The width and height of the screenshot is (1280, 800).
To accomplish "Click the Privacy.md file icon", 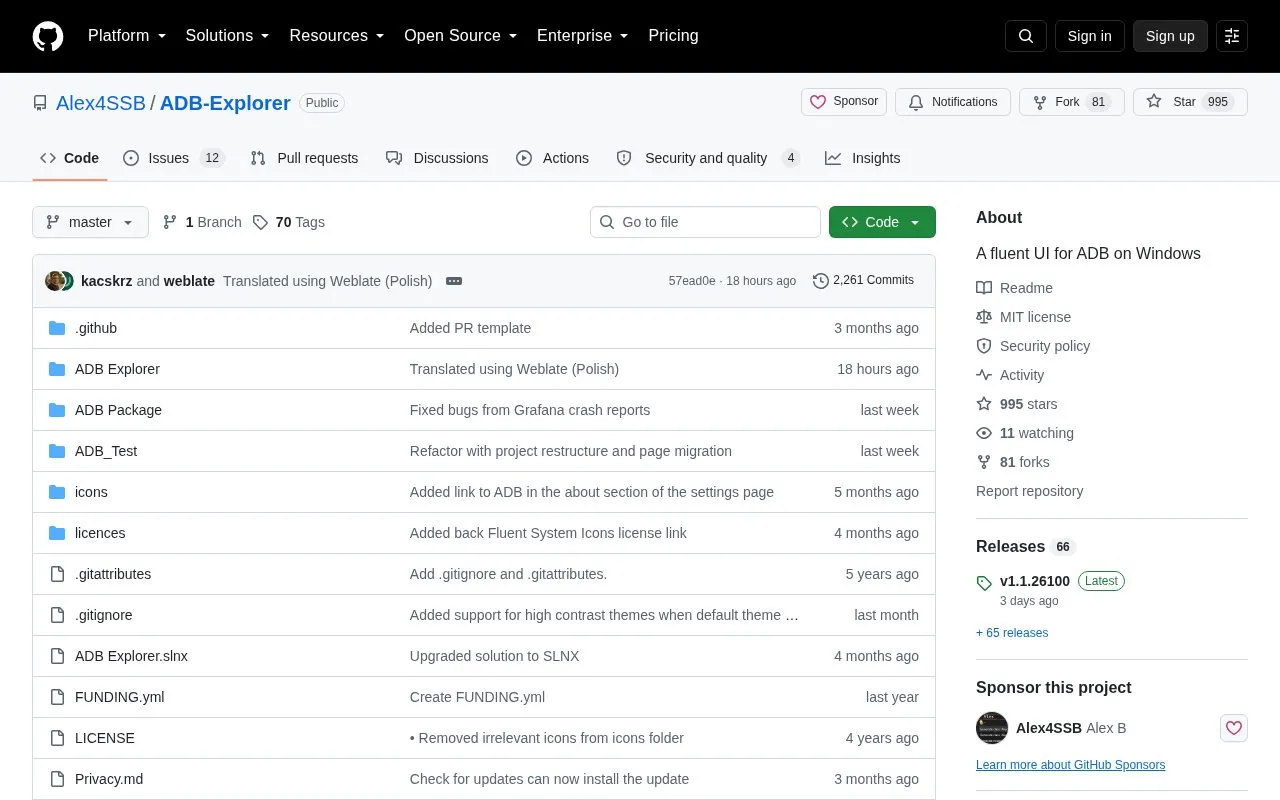I will pos(57,779).
